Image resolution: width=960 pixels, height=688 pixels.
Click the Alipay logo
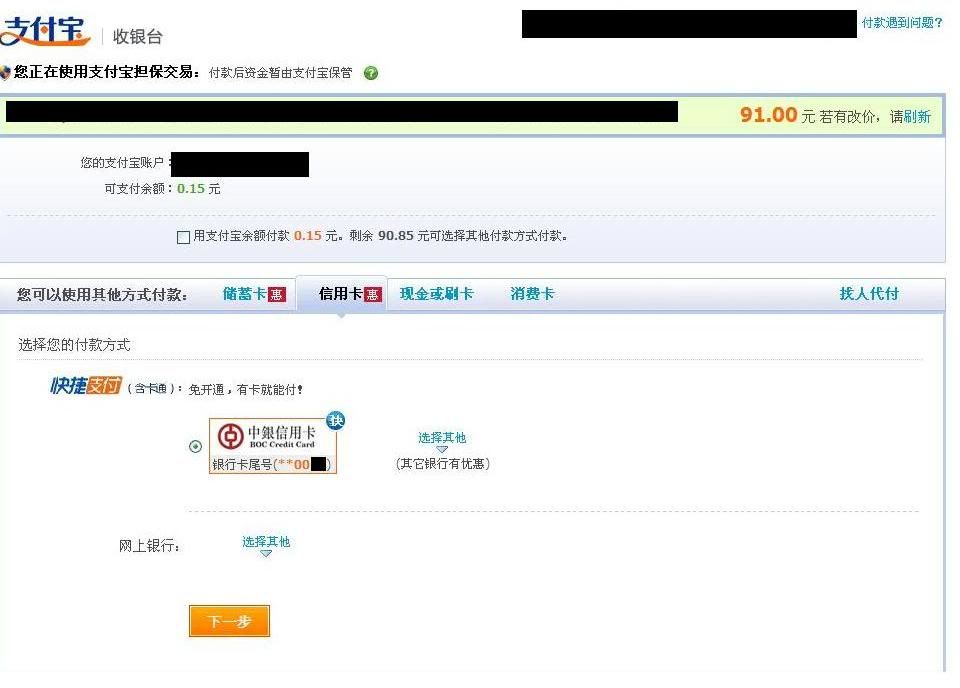(x=44, y=31)
